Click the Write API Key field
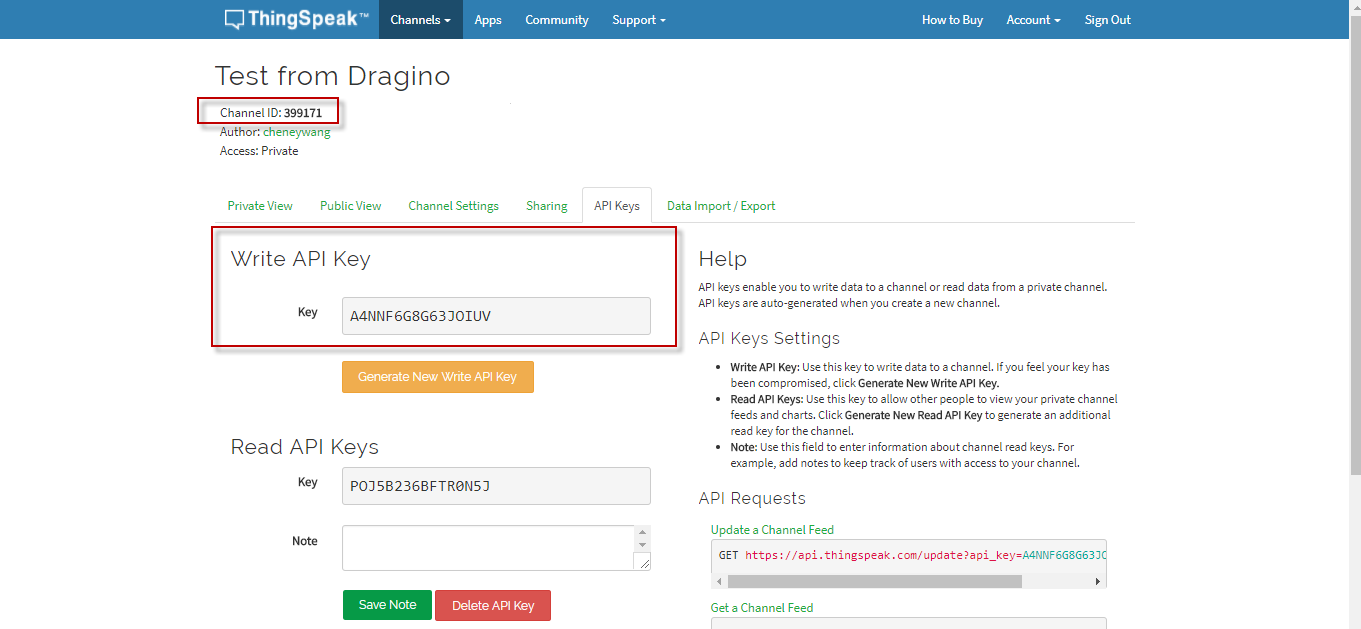The width and height of the screenshot is (1361, 629). tap(496, 316)
